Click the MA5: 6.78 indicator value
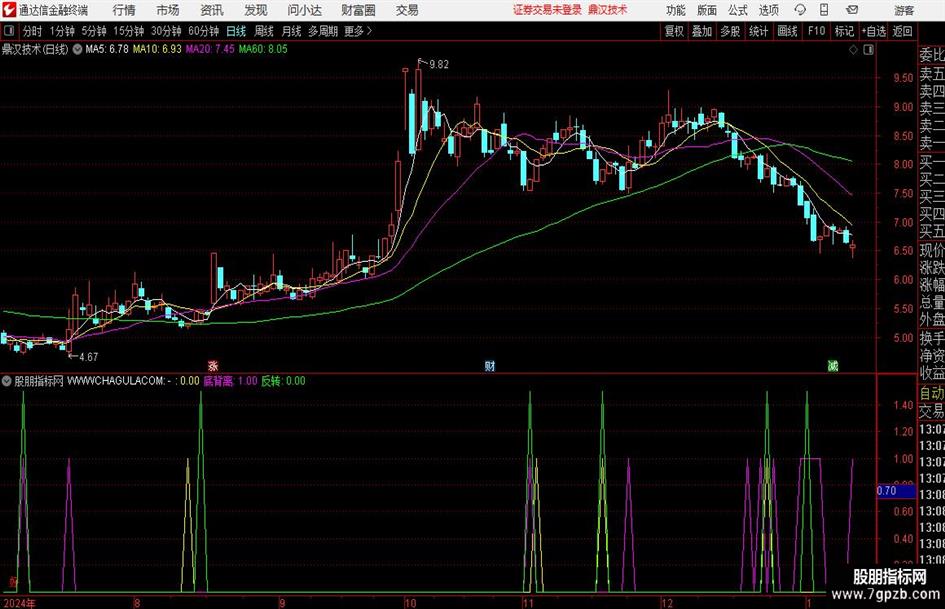This screenshot has height=609, width=945. [107, 49]
